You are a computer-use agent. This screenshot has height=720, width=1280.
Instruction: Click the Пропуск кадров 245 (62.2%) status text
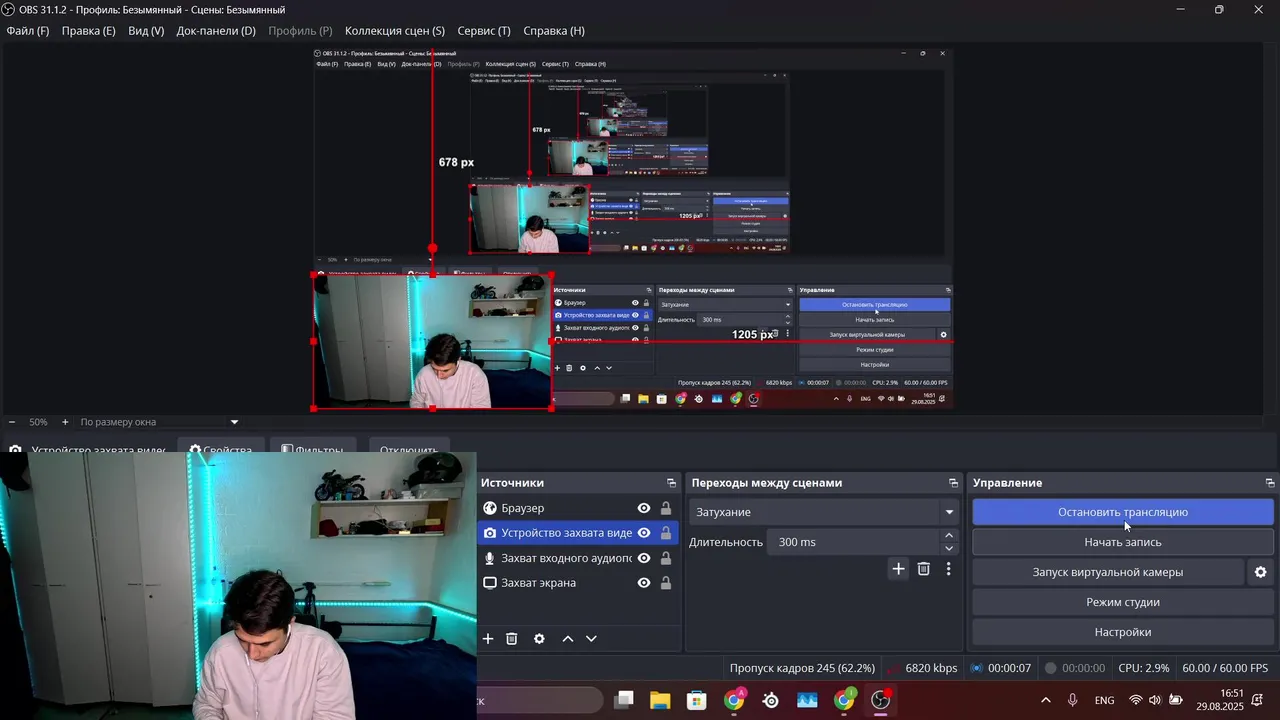pyautogui.click(x=802, y=668)
